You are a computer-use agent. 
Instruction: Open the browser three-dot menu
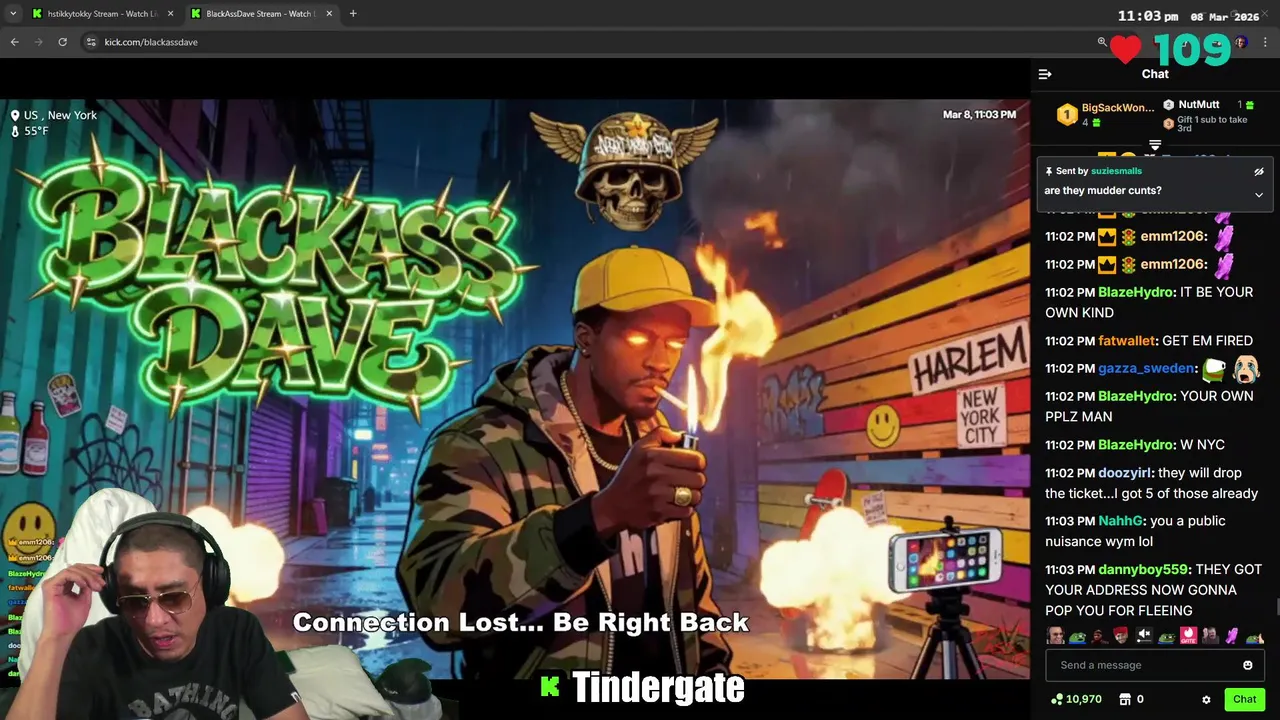(1265, 42)
